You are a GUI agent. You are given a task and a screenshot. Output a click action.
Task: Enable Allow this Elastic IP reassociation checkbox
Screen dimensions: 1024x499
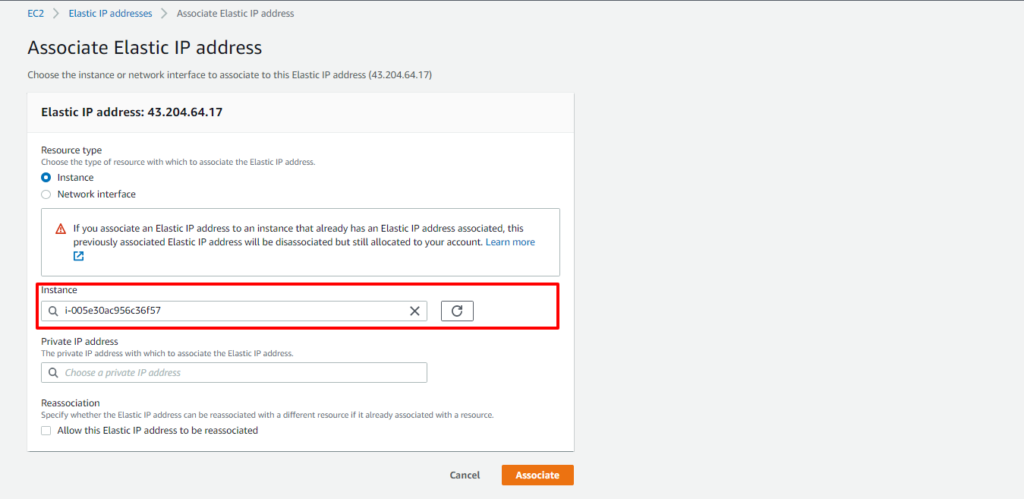(46, 430)
